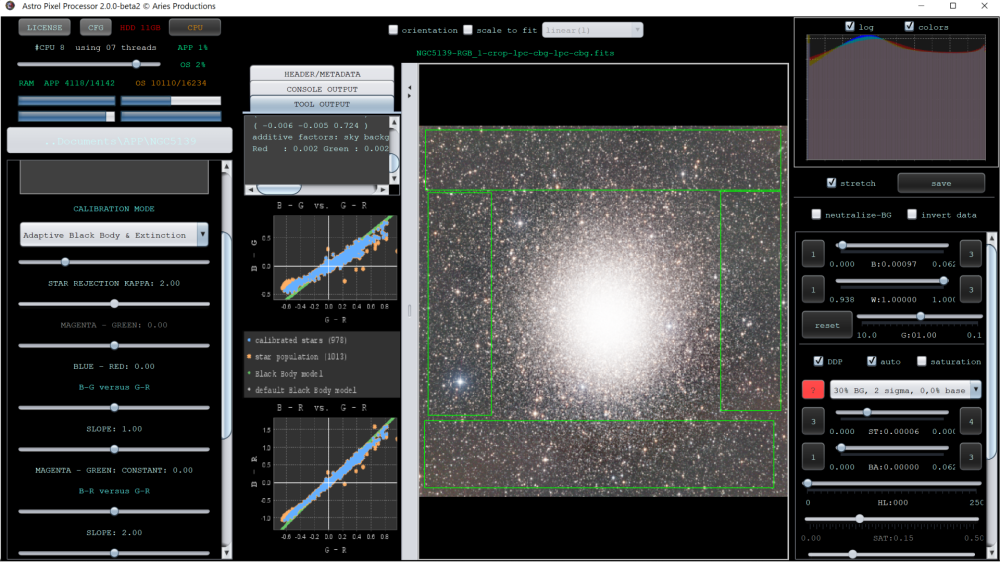Screen dimensions: 1000x562
Task: Click the left-pointing panel collapse arrow beside the image
Action: click(x=409, y=87)
